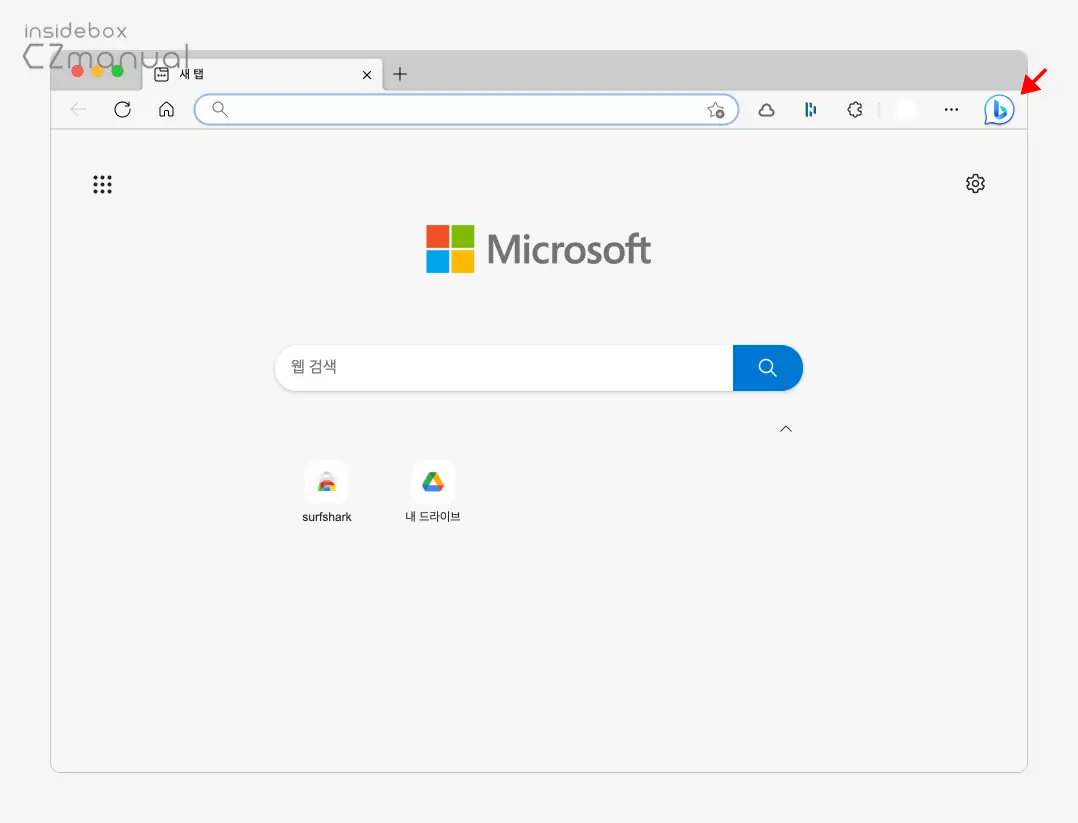Open the 내 드라이브 quick link
This screenshot has width=1078, height=823.
432,492
